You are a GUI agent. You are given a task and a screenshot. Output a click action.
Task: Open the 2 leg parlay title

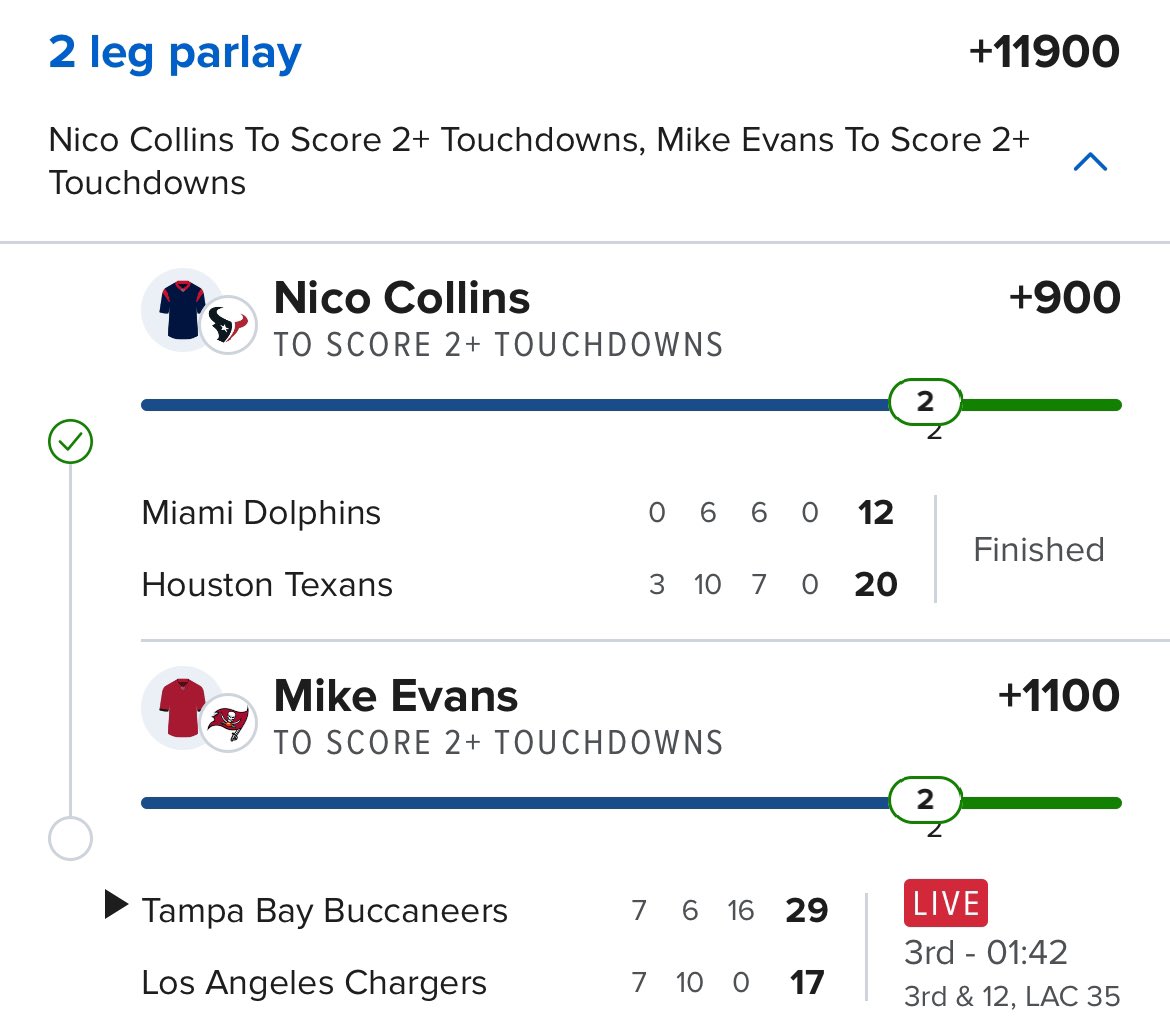point(175,52)
